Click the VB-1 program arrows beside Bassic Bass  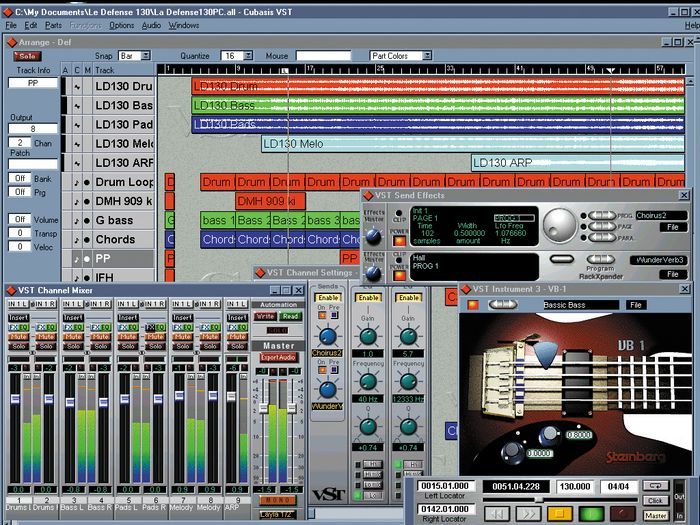pyautogui.click(x=504, y=305)
